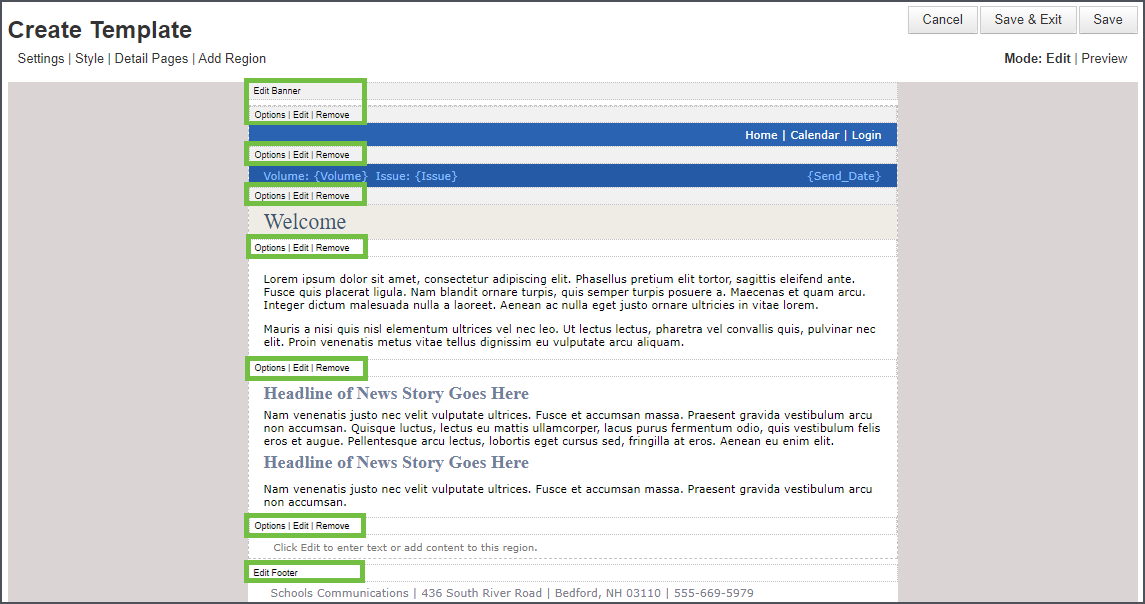Click the first 'Headline of News Story Goes Here'

click(x=396, y=394)
